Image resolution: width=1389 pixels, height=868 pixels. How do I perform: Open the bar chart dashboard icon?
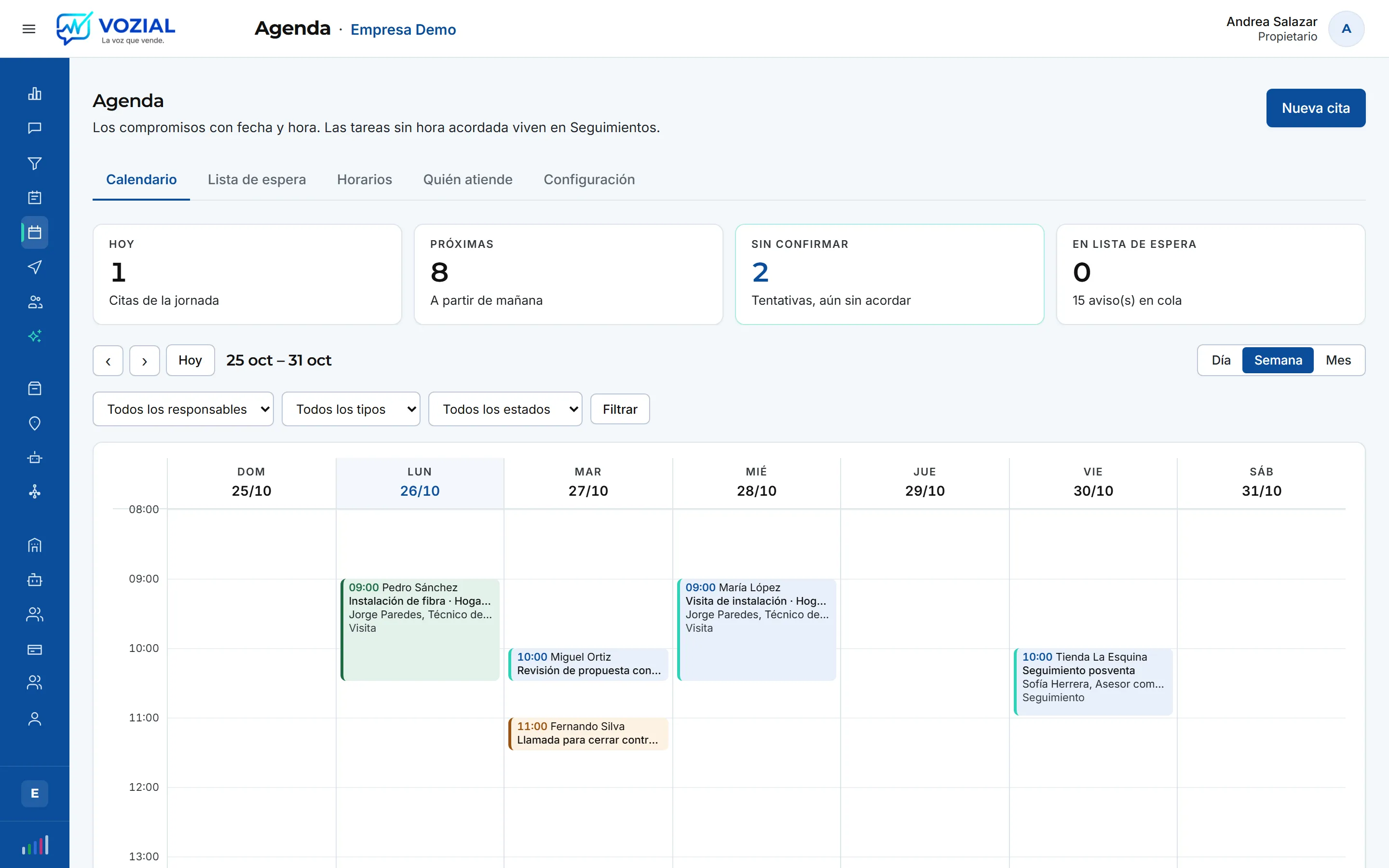[34, 94]
